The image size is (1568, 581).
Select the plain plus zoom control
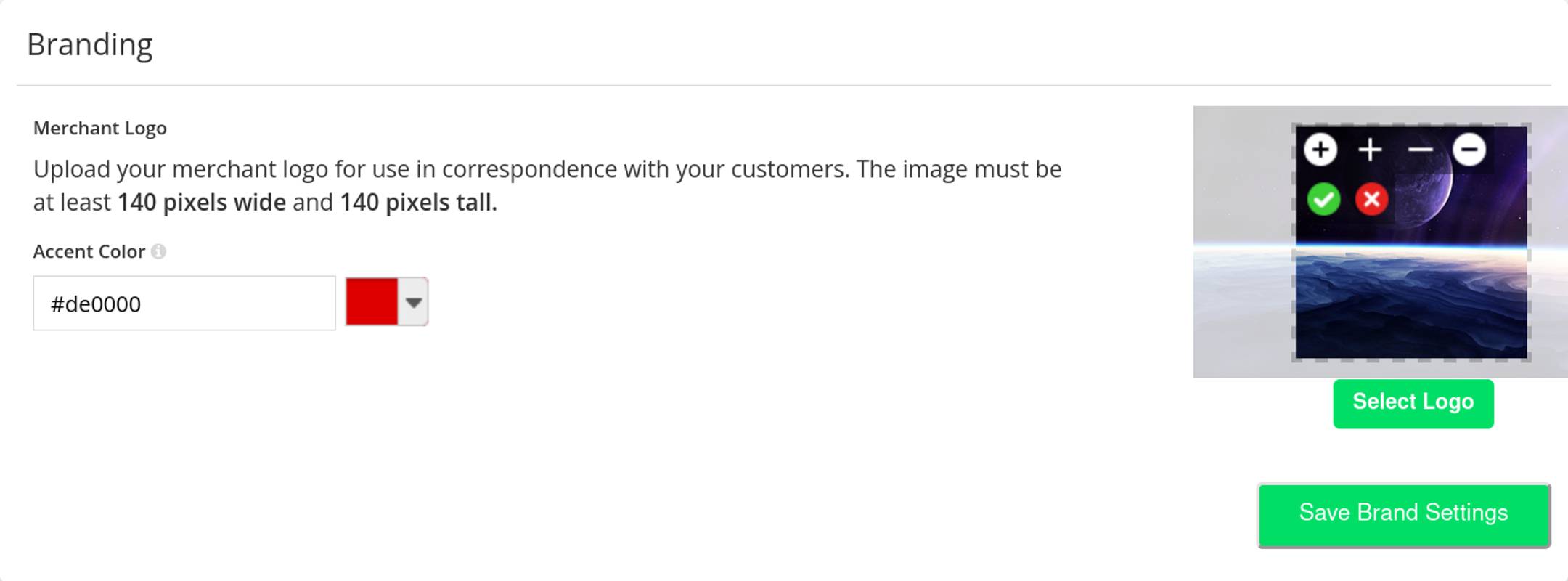pos(1371,149)
